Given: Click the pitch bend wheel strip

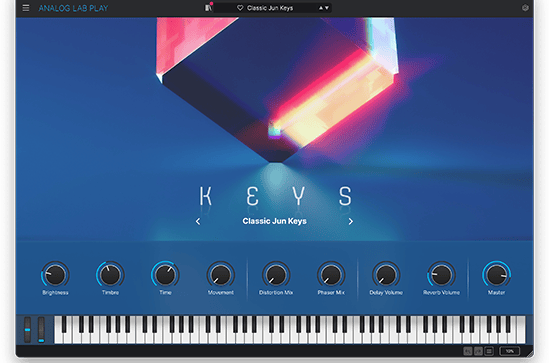Looking at the screenshot, I should pyautogui.click(x=27, y=330).
